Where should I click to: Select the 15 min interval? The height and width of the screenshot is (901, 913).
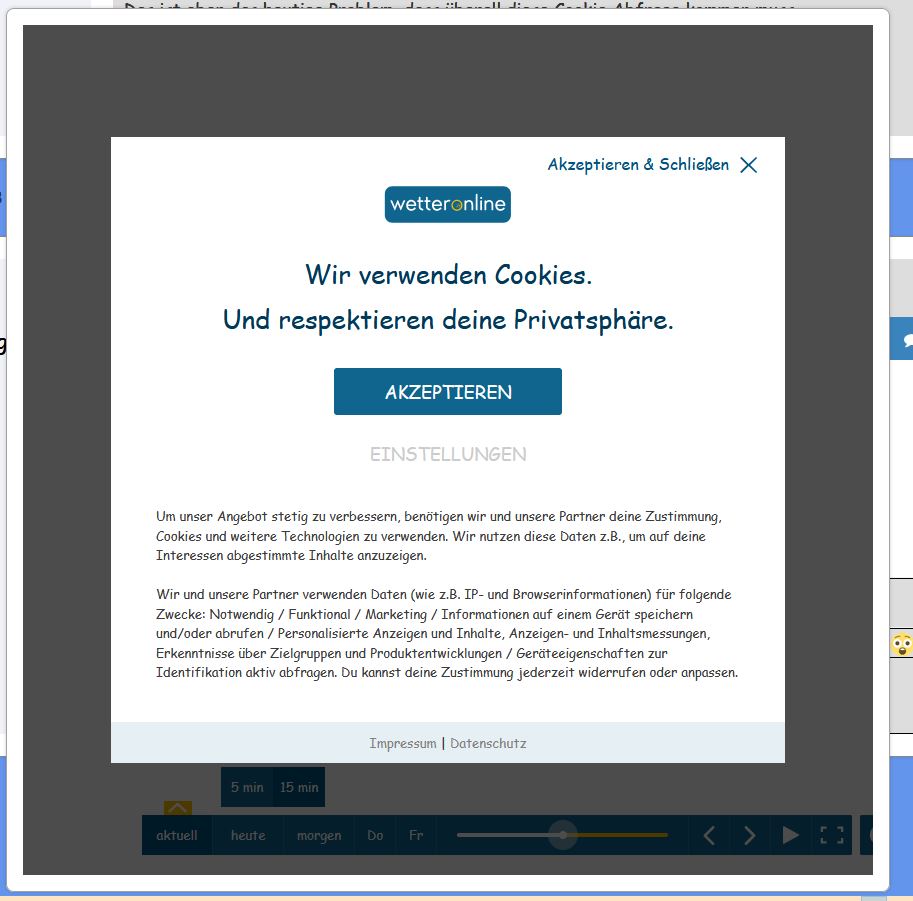(299, 787)
